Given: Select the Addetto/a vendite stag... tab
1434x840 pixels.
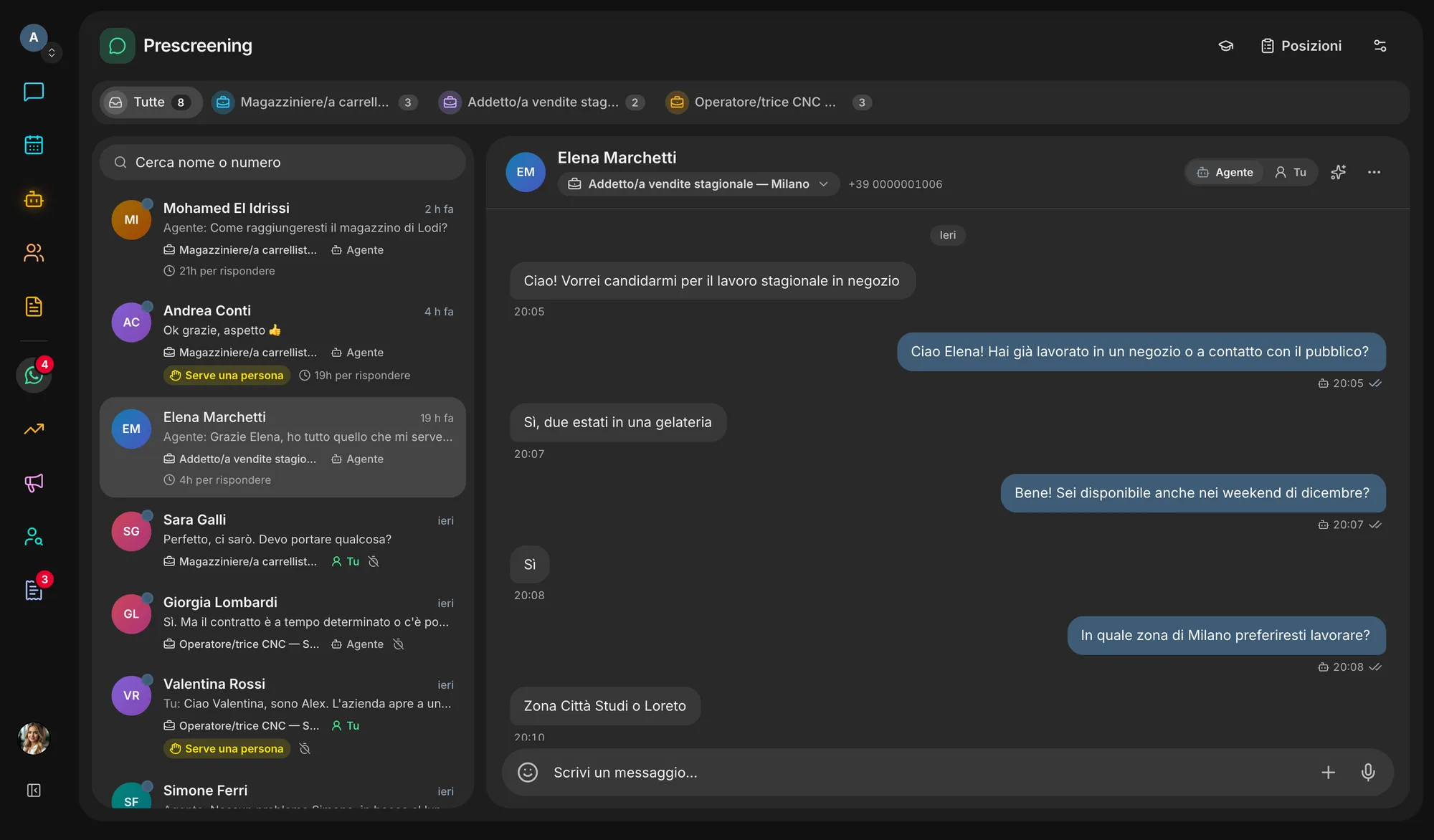Looking at the screenshot, I should click(x=542, y=102).
